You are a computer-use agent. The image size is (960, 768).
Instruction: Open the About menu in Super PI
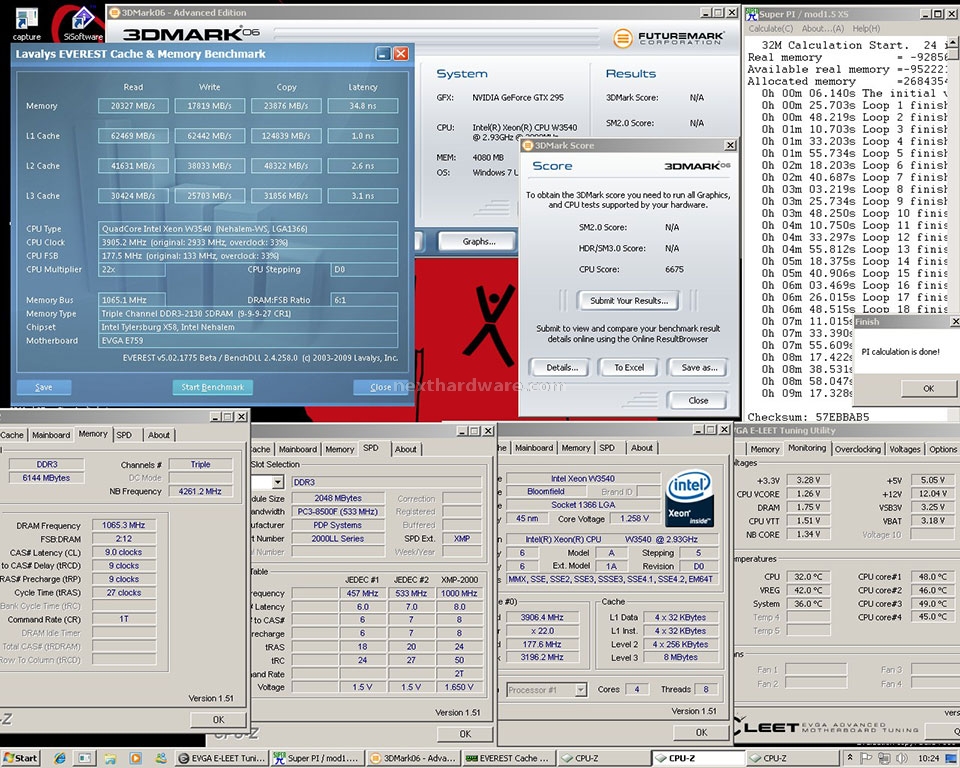point(823,29)
